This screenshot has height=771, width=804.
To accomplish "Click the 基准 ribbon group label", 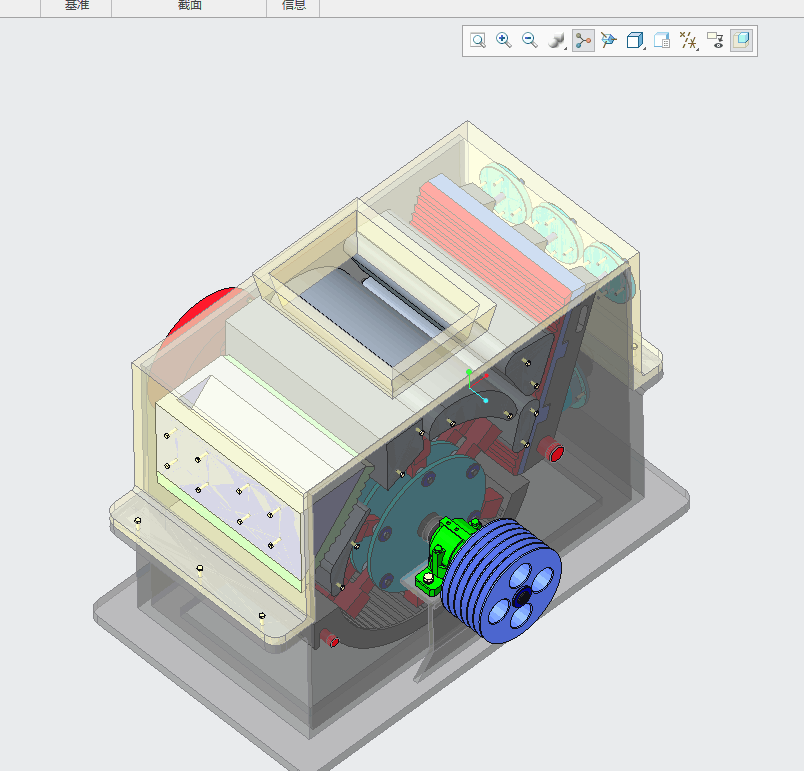I will [77, 5].
